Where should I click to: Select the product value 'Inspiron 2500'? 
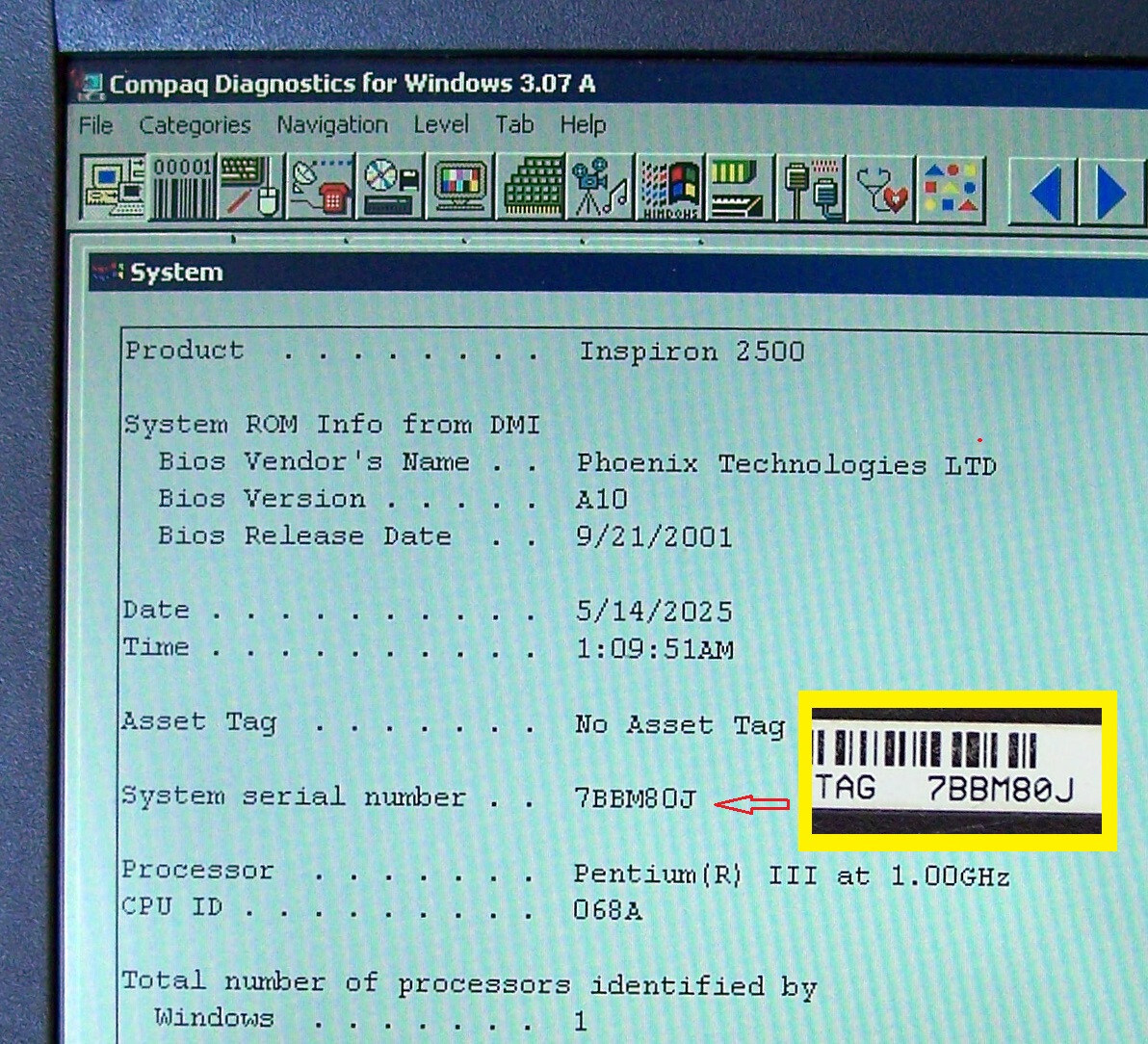tap(691, 352)
